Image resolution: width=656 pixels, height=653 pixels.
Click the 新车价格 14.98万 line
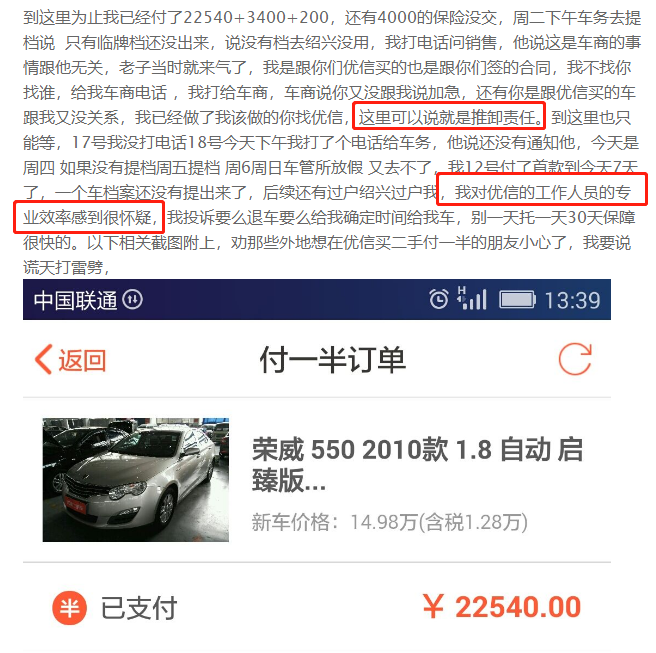[390, 522]
